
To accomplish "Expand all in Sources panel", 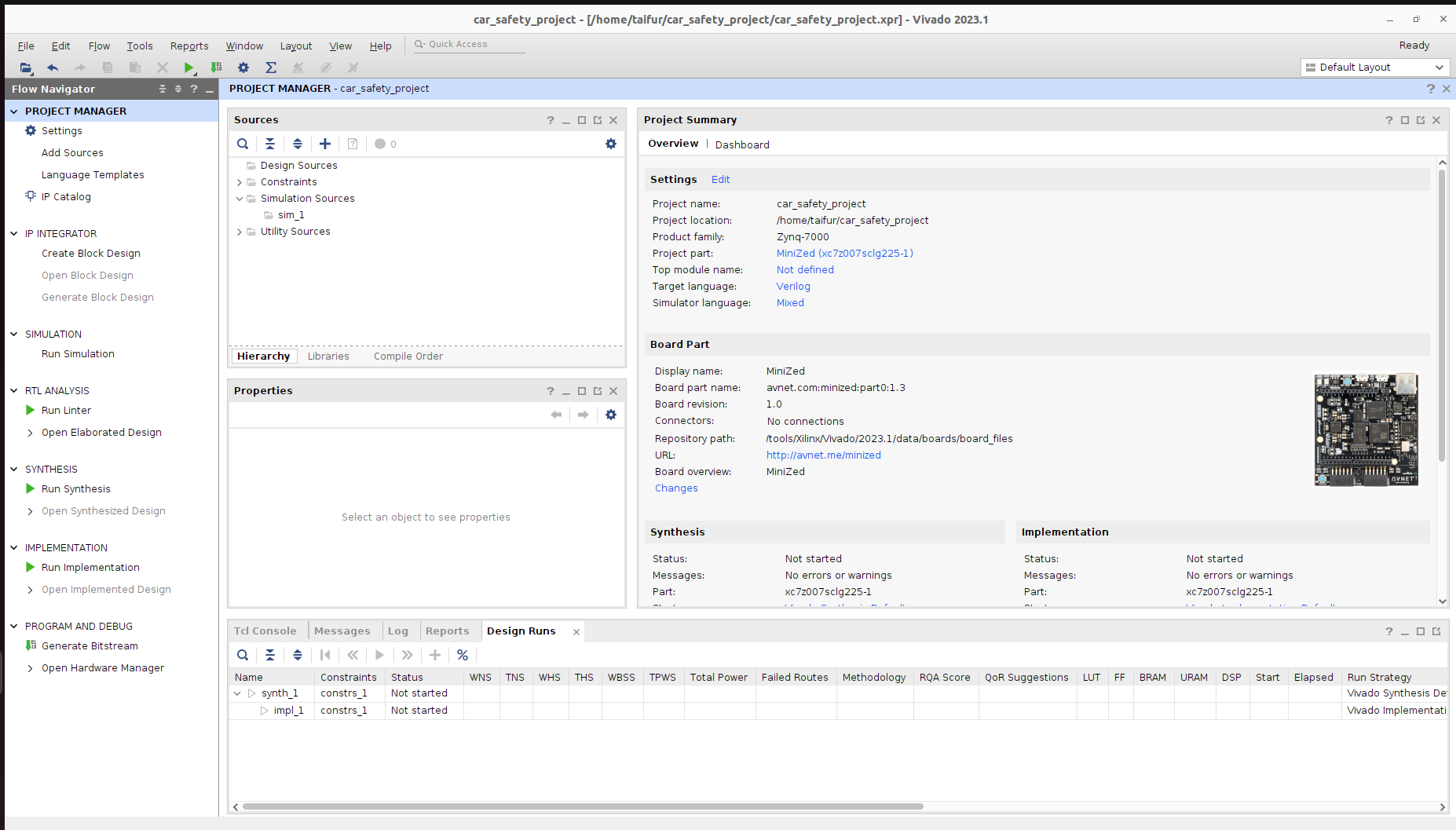I will [298, 144].
